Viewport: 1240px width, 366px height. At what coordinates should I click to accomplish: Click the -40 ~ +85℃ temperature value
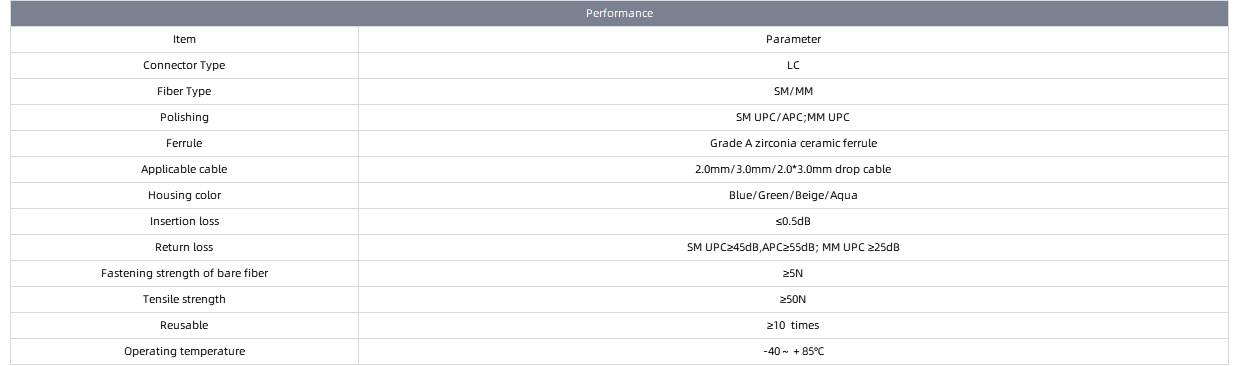[793, 351]
